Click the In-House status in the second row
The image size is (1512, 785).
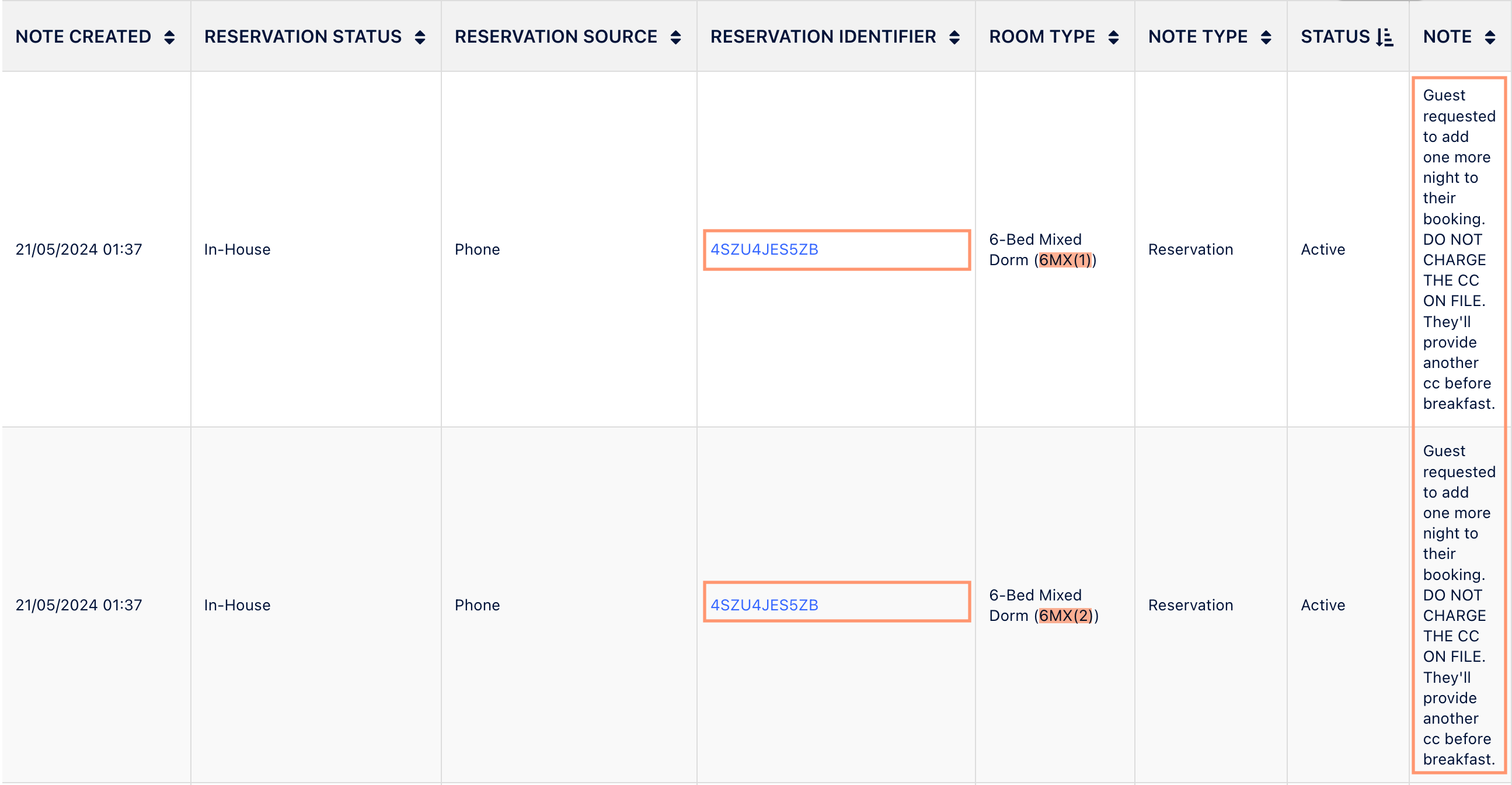point(237,605)
